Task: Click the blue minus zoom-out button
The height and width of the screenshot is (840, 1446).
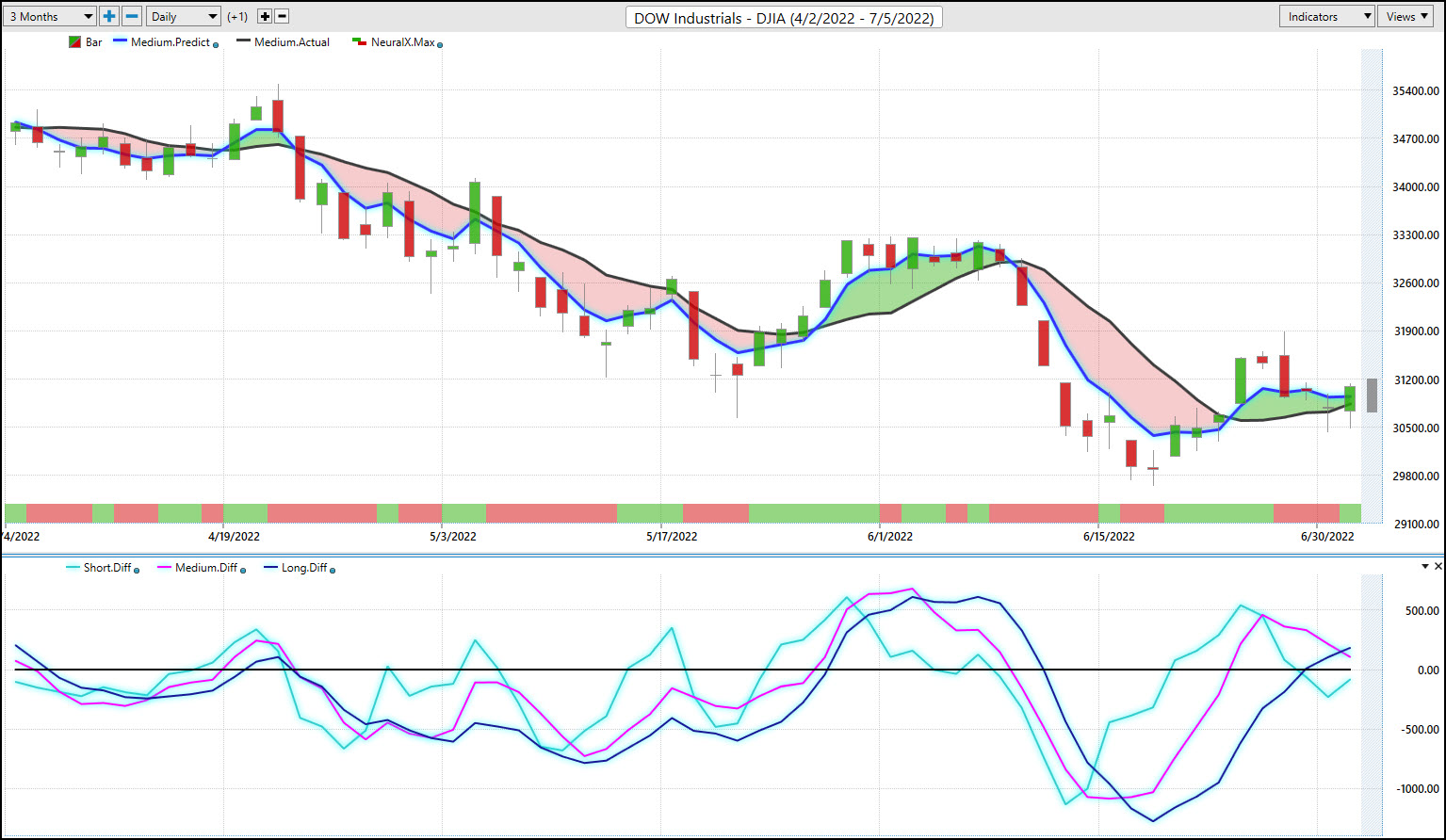Action: pos(132,16)
